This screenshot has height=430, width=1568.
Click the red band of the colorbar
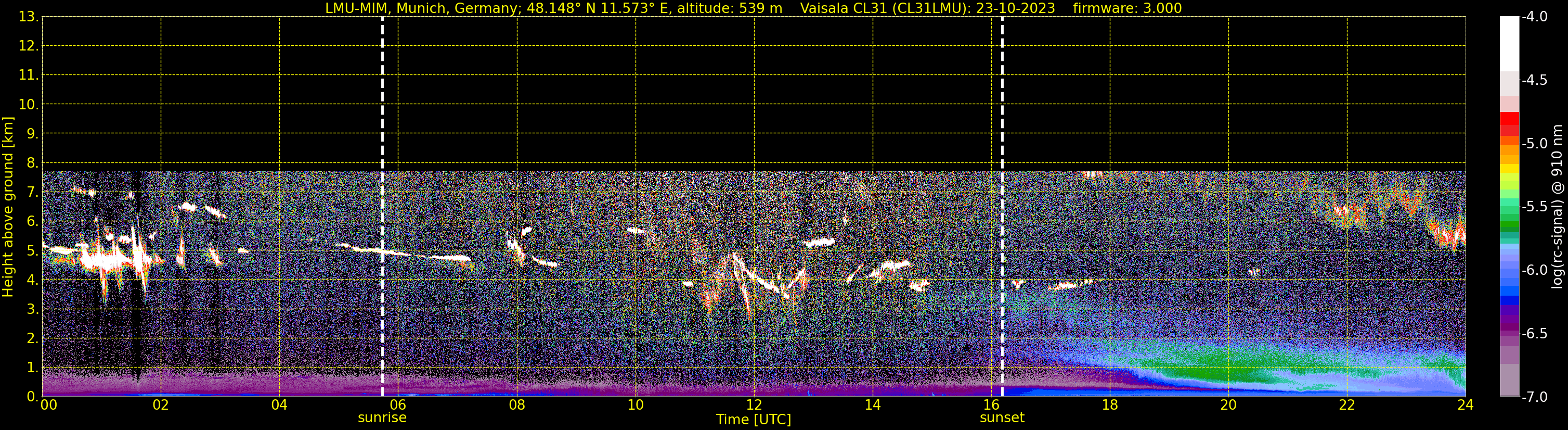click(1509, 119)
